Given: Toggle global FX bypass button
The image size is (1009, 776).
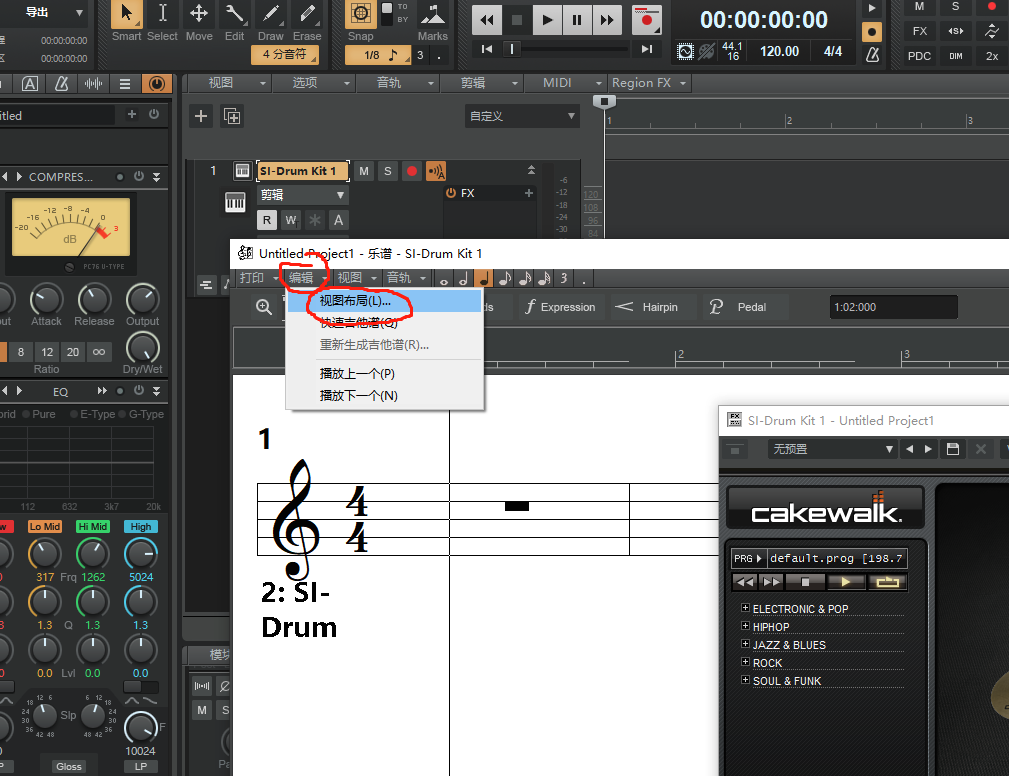Looking at the screenshot, I should (x=919, y=31).
